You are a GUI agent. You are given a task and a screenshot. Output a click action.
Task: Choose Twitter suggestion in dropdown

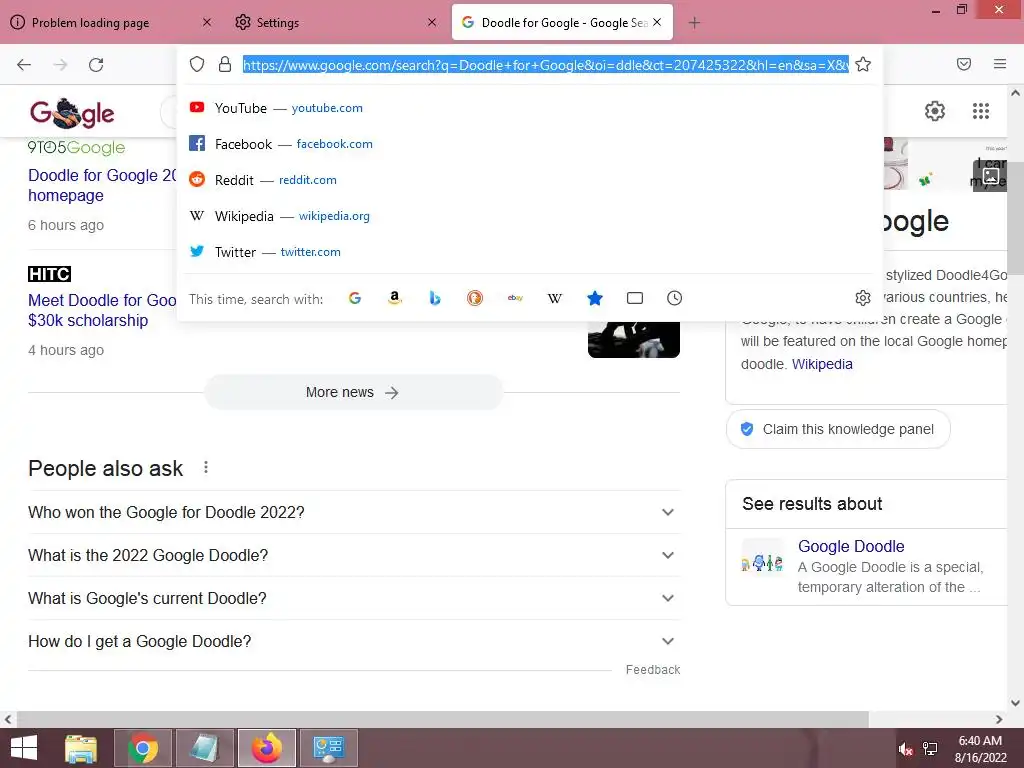[x=530, y=251]
